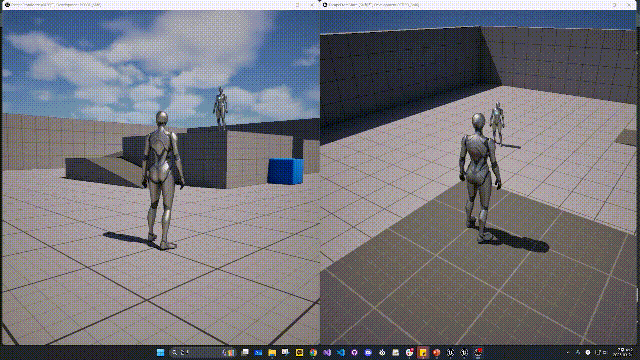
Task: Open the Windows Start menu
Action: coord(160,353)
